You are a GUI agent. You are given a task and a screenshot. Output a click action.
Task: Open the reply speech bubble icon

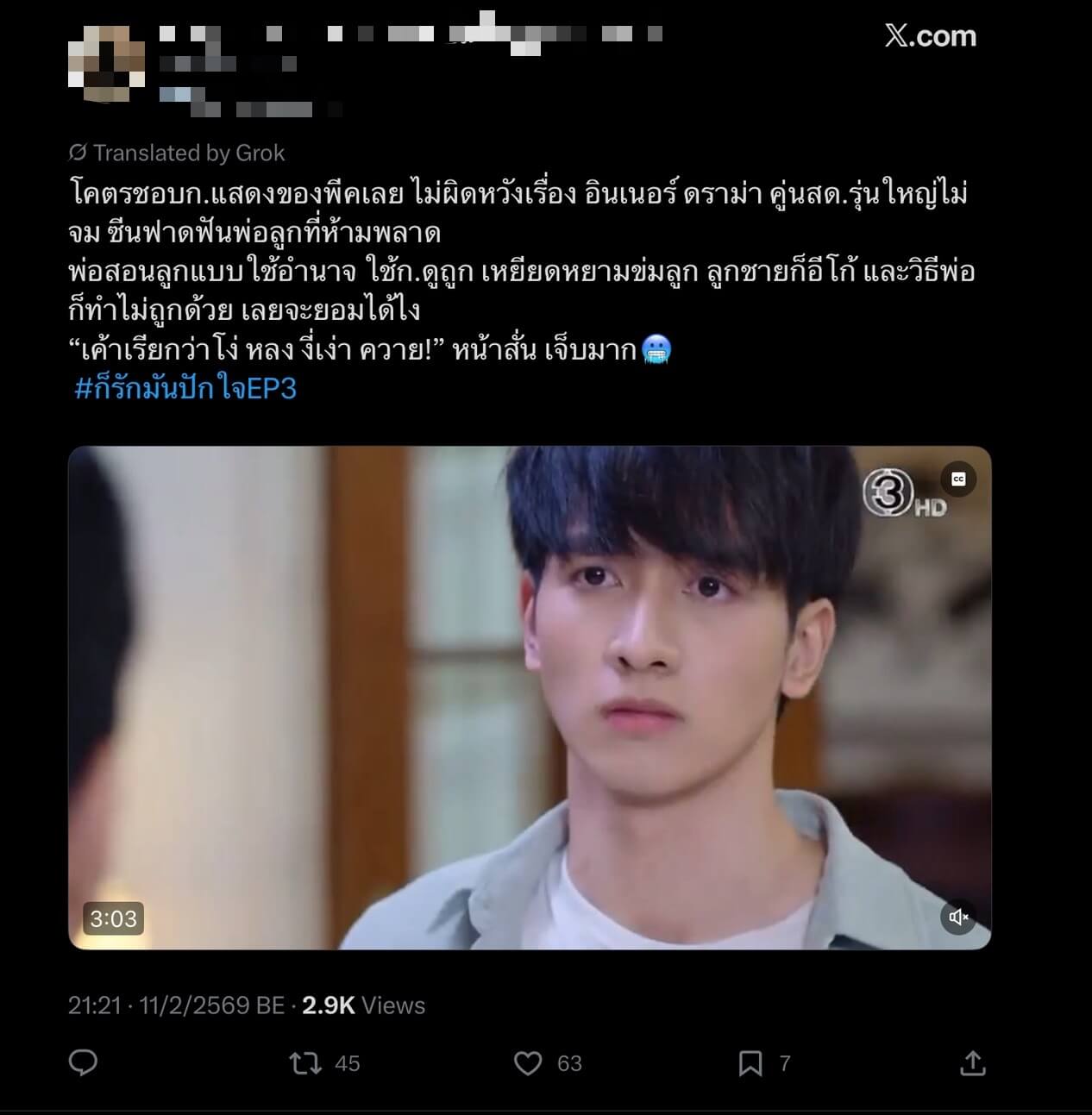coord(83,1063)
